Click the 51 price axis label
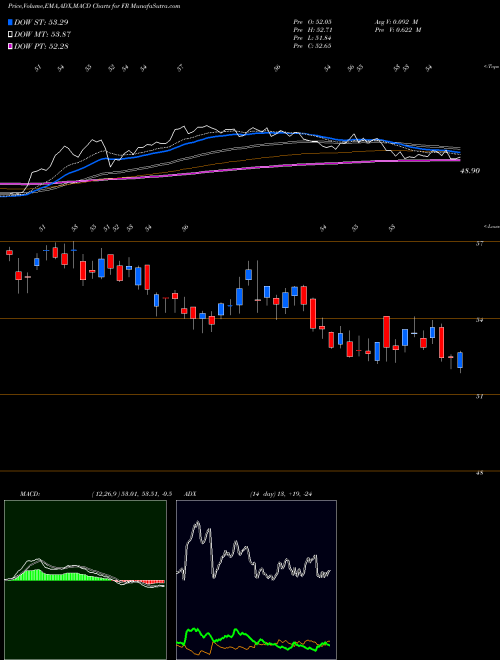 click(479, 397)
